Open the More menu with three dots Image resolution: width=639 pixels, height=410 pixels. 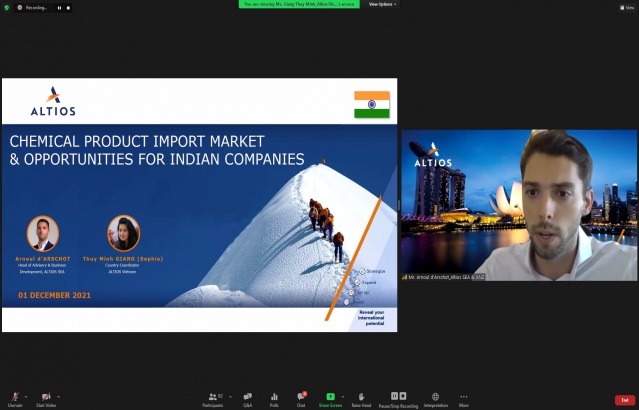point(464,399)
